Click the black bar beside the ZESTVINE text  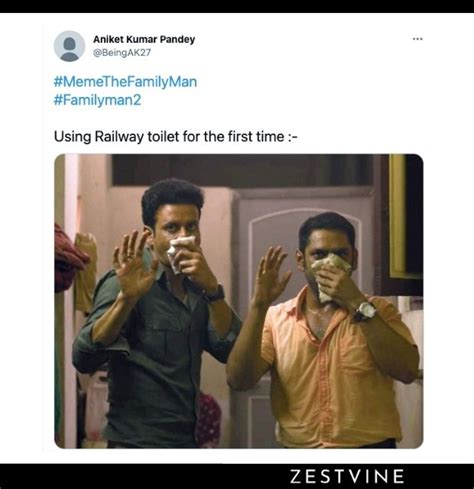coord(143,476)
